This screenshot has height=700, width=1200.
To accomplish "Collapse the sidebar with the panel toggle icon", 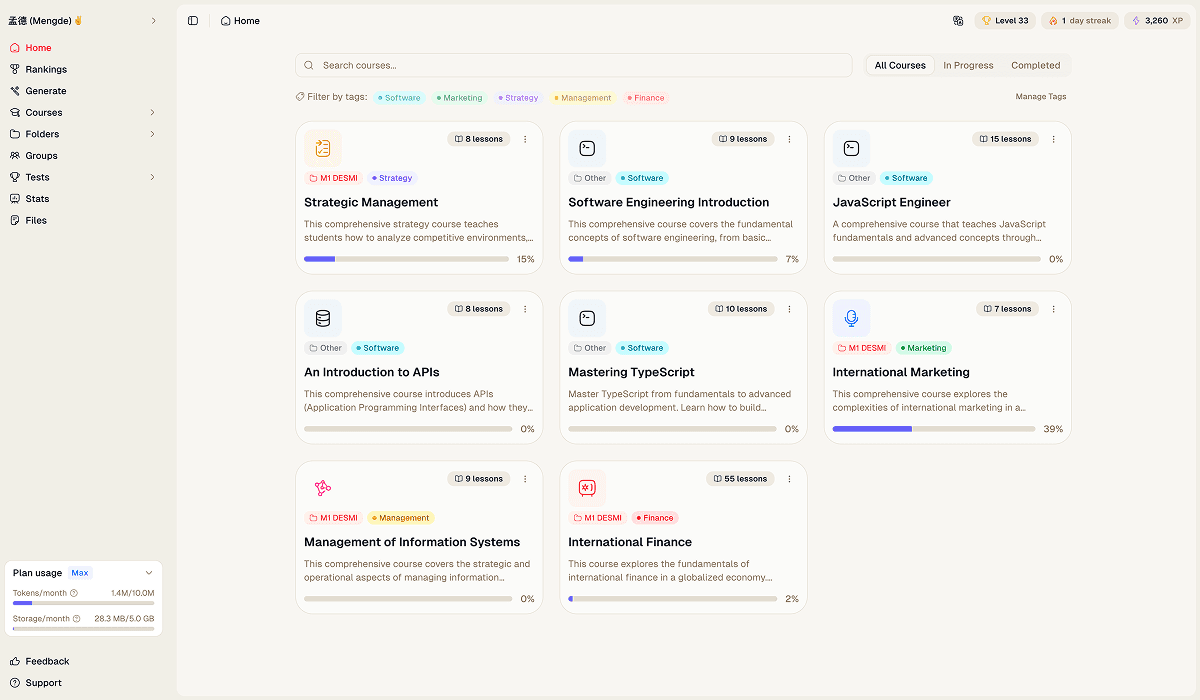I will coord(192,20).
